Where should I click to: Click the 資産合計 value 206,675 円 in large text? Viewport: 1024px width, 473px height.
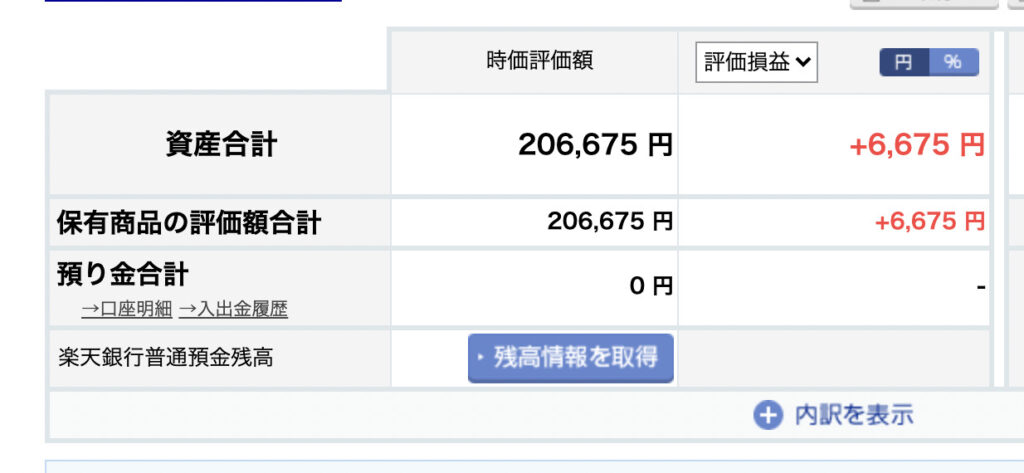[595, 144]
